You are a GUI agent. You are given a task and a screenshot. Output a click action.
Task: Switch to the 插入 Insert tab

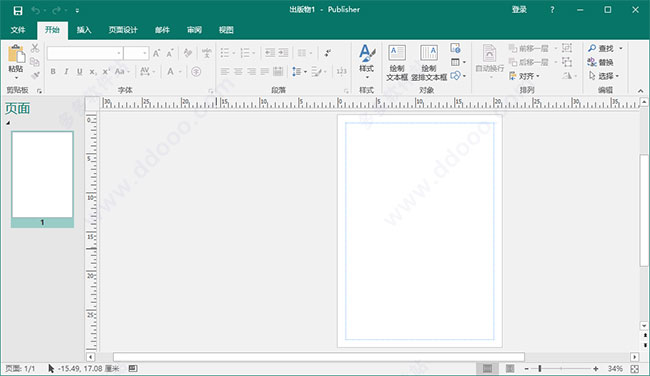click(84, 30)
